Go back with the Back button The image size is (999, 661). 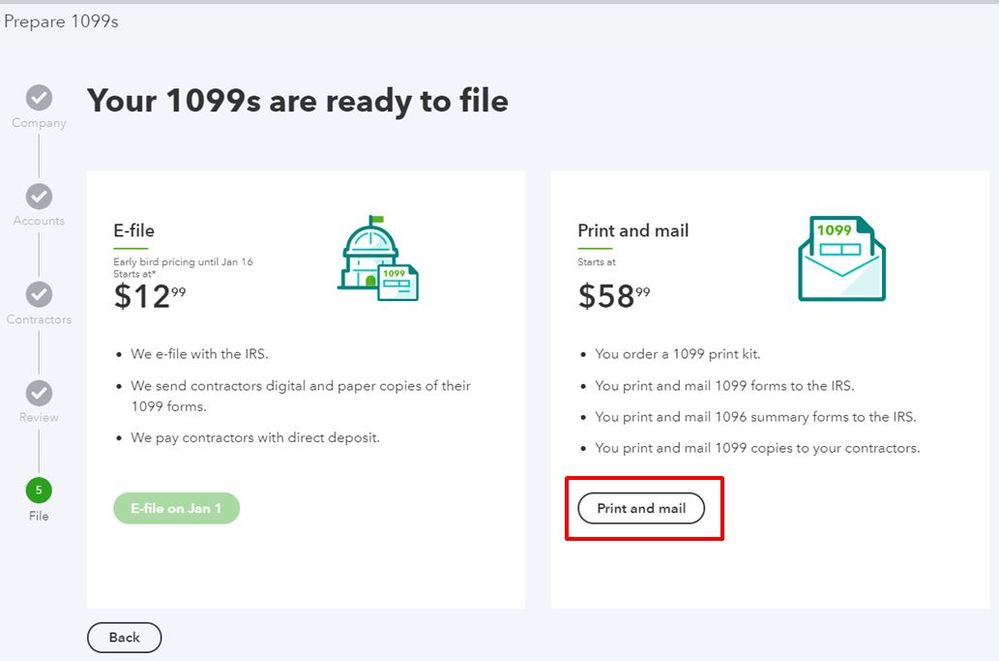click(124, 637)
